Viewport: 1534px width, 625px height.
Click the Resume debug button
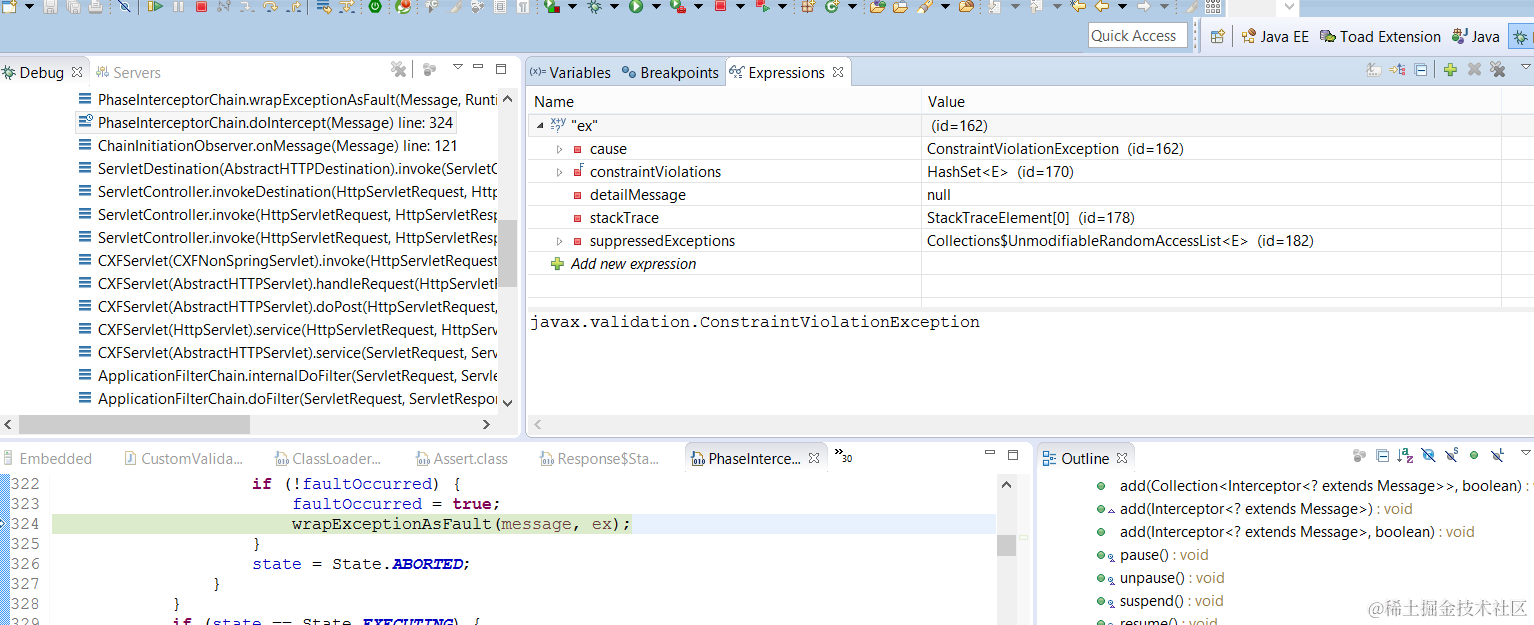[155, 6]
